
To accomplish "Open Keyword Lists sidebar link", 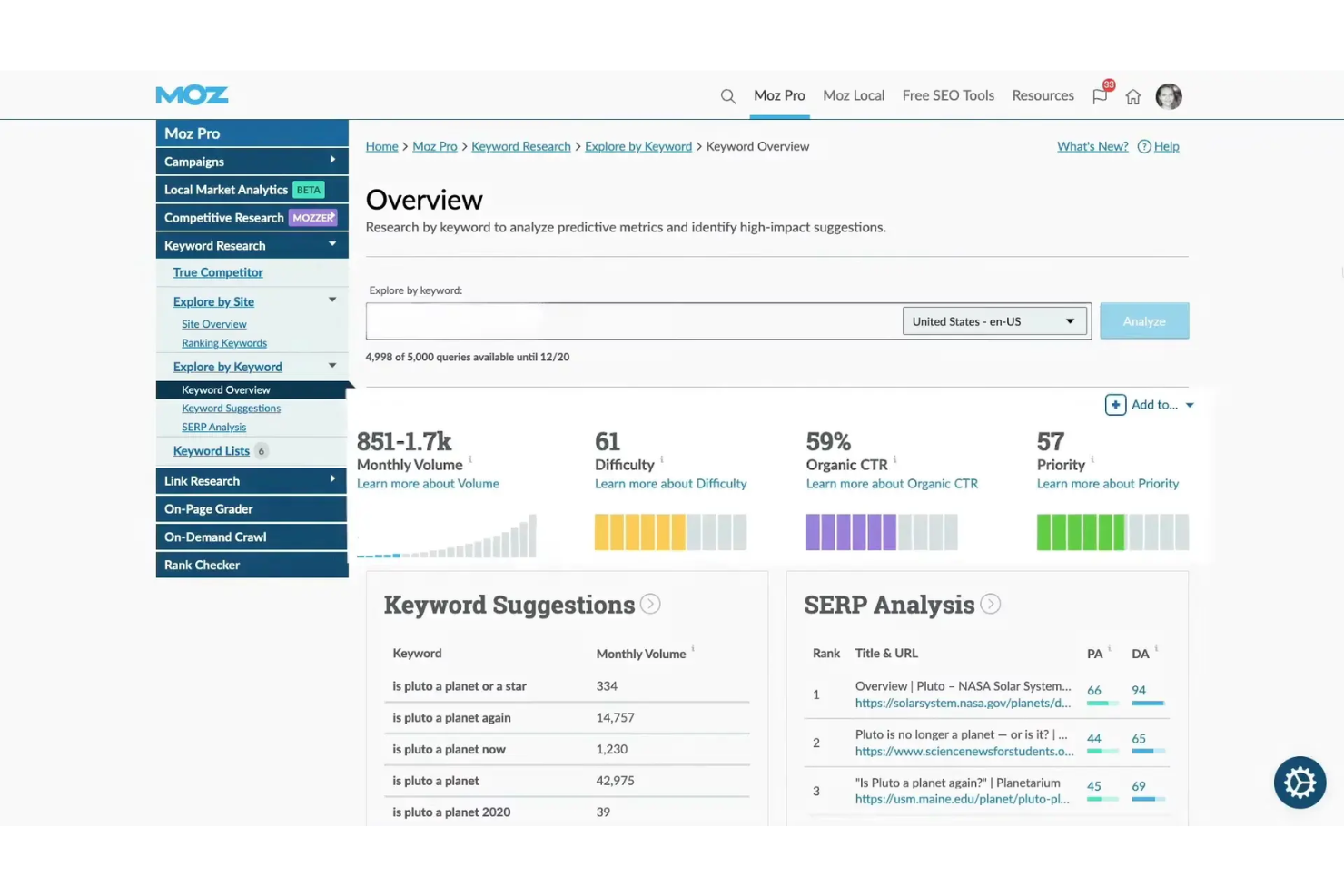I will 212,451.
